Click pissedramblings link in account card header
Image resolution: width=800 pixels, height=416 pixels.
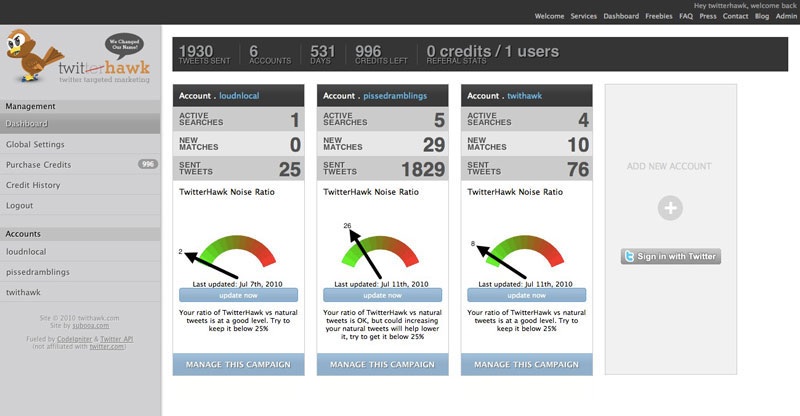pyautogui.click(x=395, y=95)
